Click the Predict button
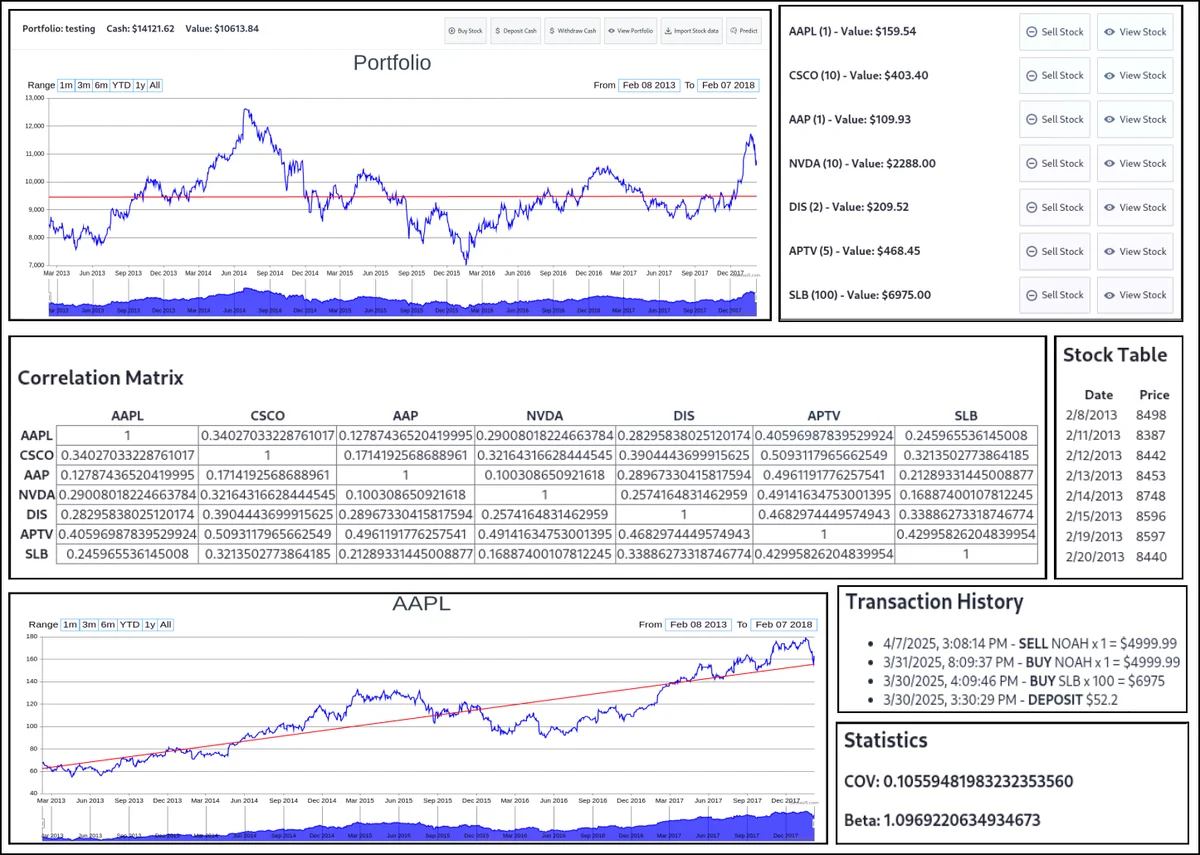The width and height of the screenshot is (1200, 855). (x=744, y=31)
